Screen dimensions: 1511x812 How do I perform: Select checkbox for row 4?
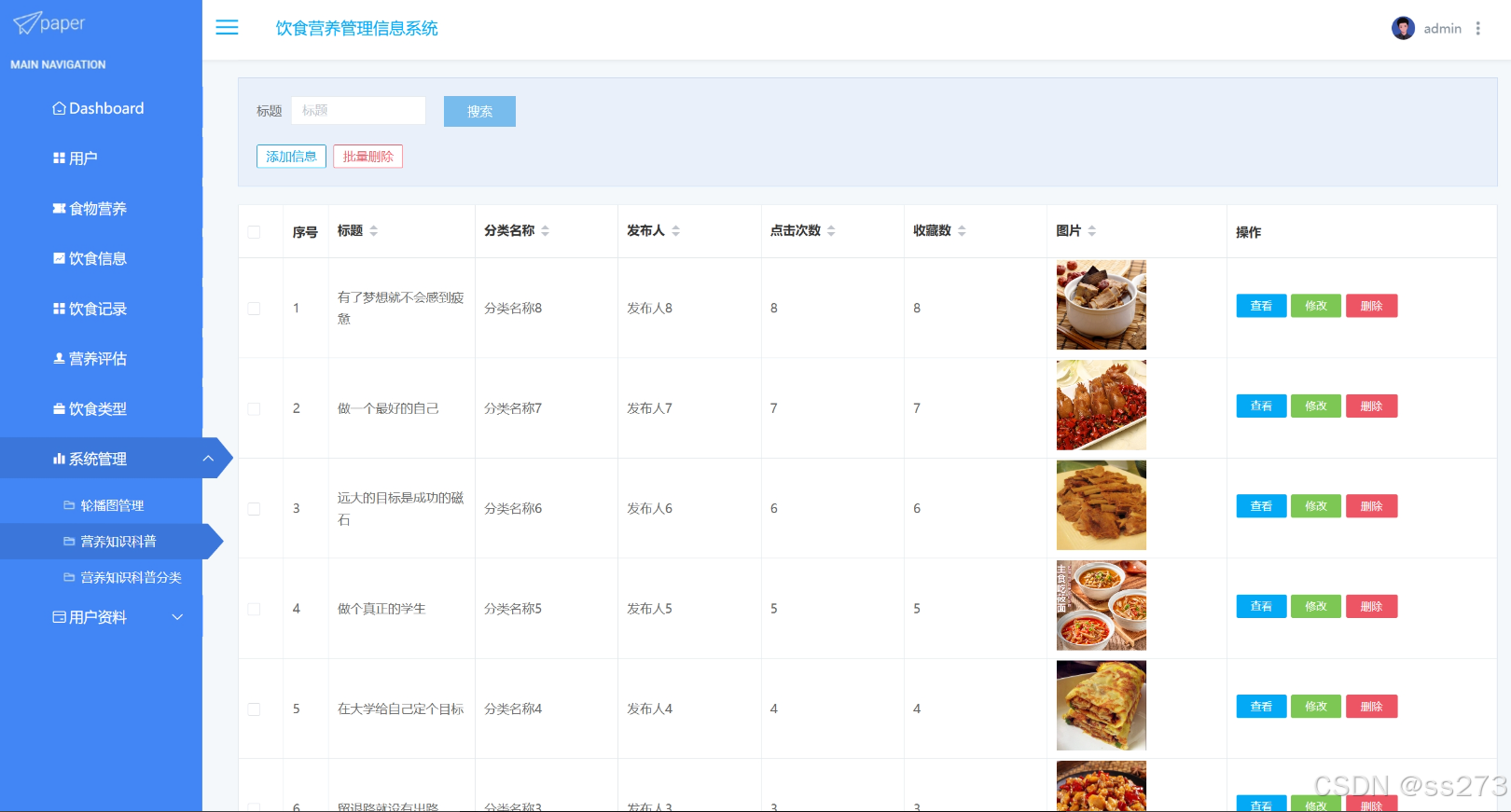point(254,609)
